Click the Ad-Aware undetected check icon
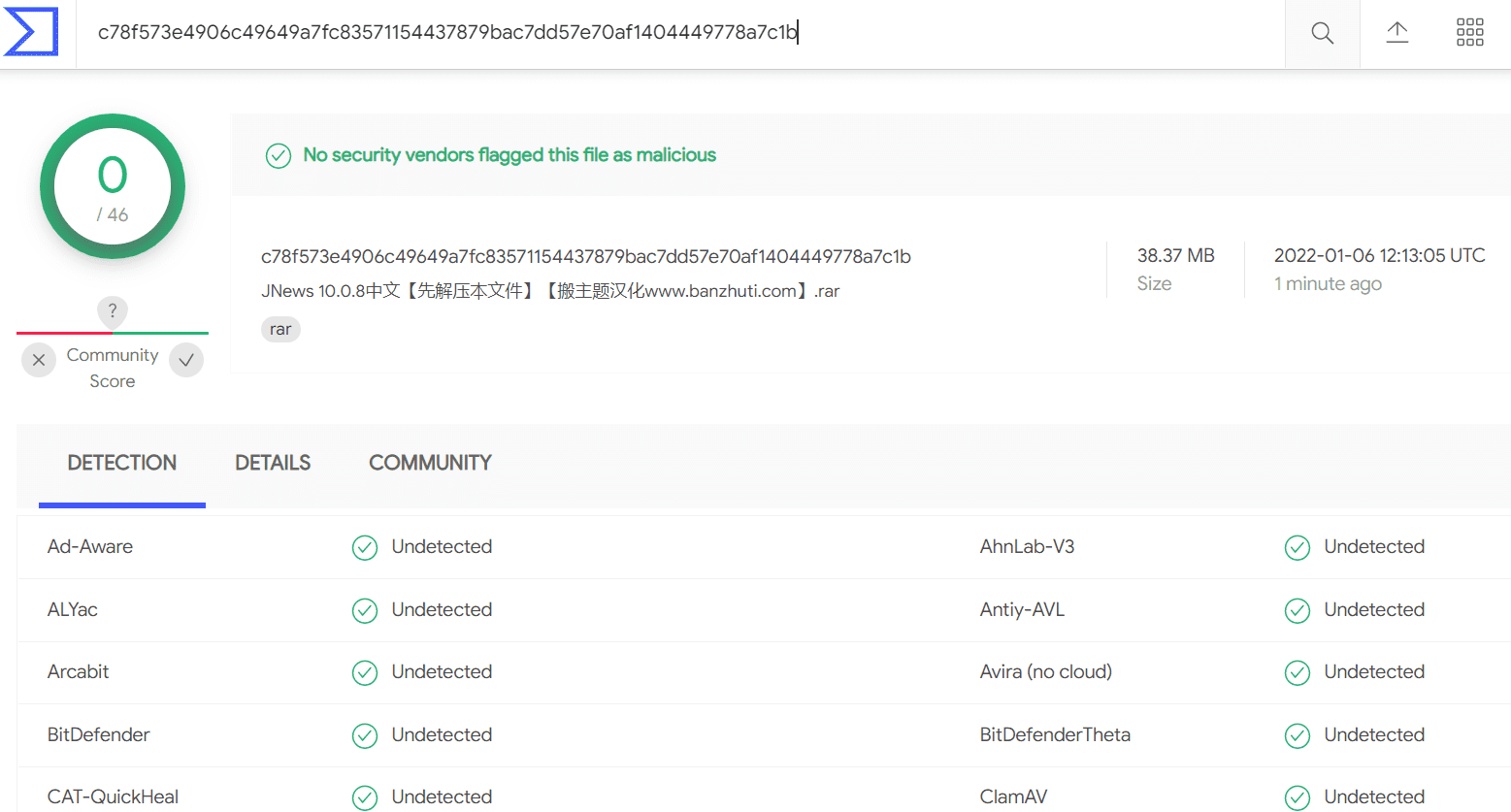The height and width of the screenshot is (812, 1511). coord(365,548)
